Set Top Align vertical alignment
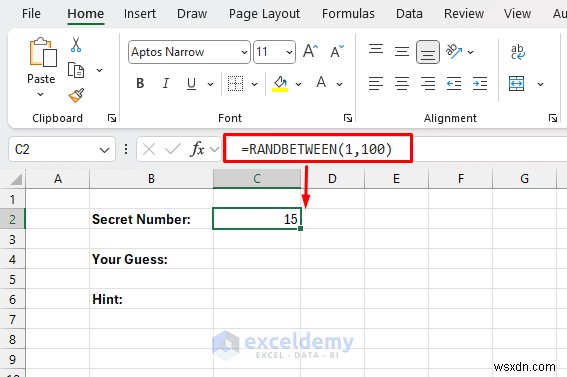Viewport: 567px width, 377px height. click(376, 49)
